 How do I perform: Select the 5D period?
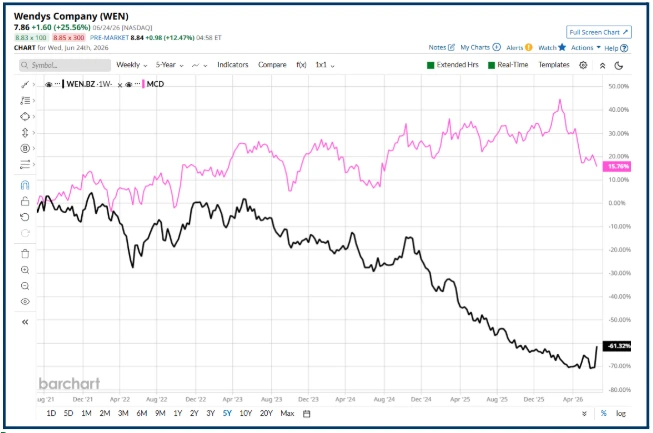[x=68, y=413]
